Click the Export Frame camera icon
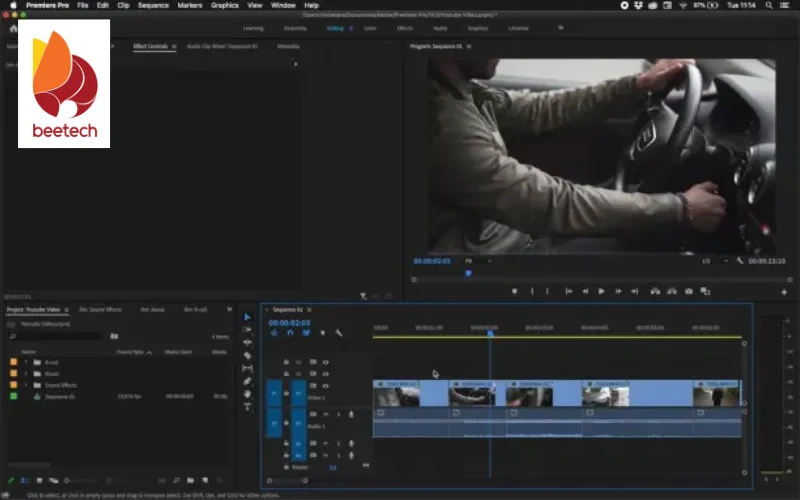 point(688,291)
